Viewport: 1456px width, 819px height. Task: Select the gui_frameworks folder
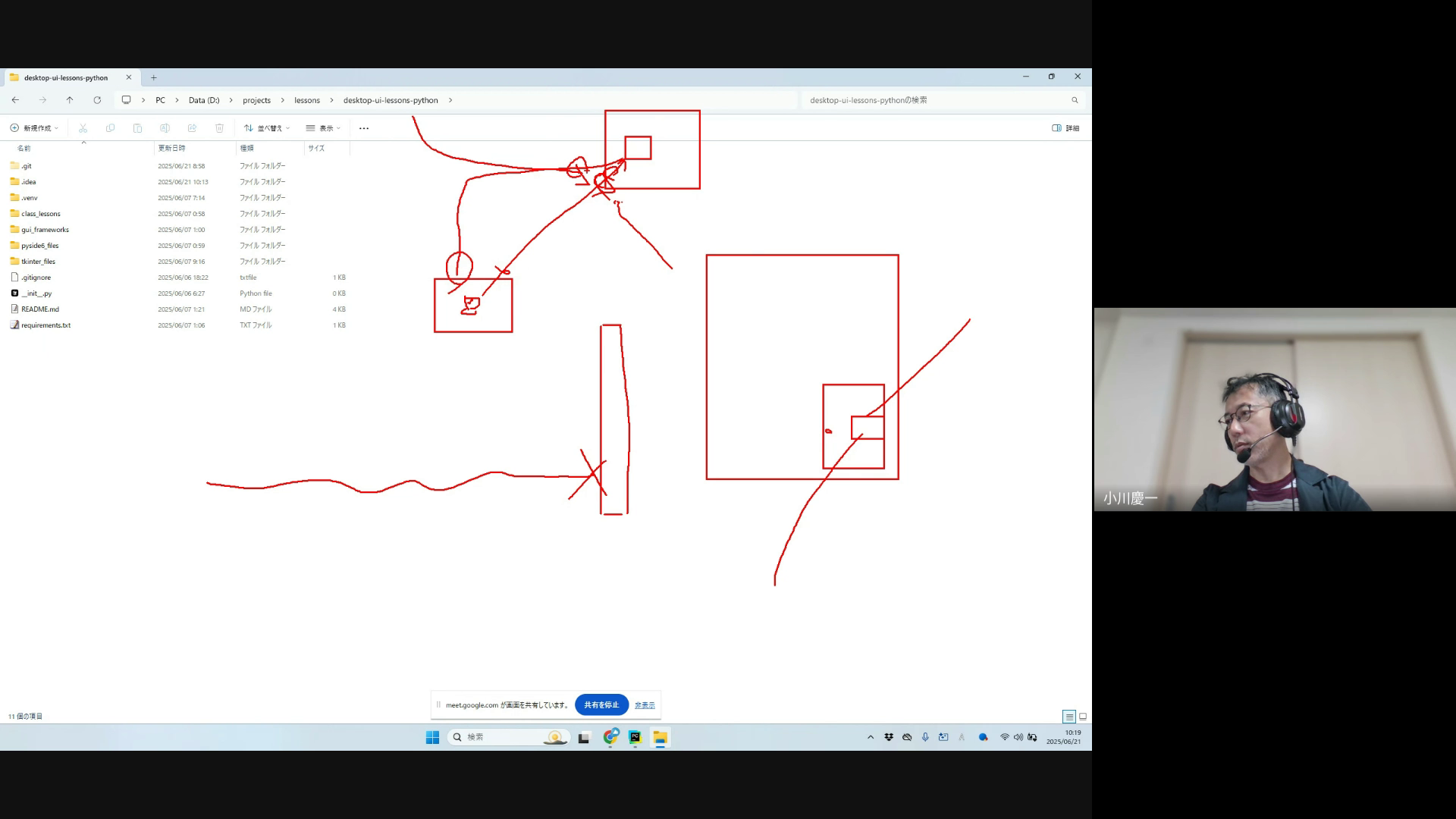(45, 230)
